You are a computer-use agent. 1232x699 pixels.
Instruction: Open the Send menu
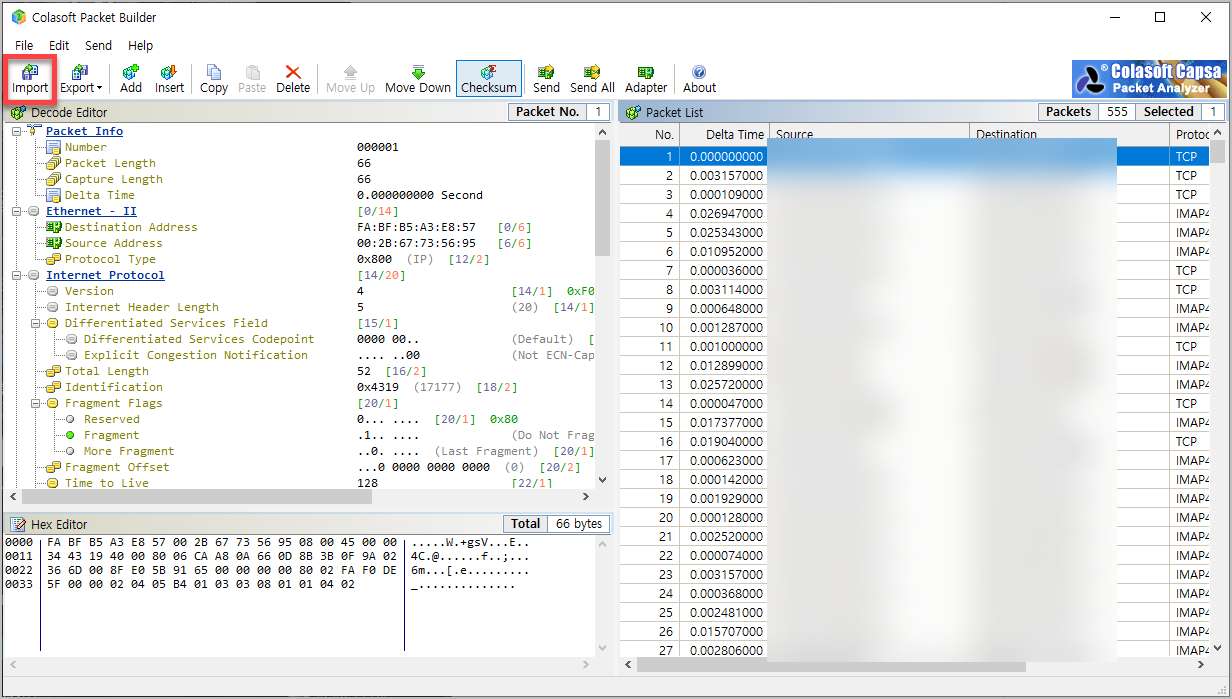(x=98, y=45)
